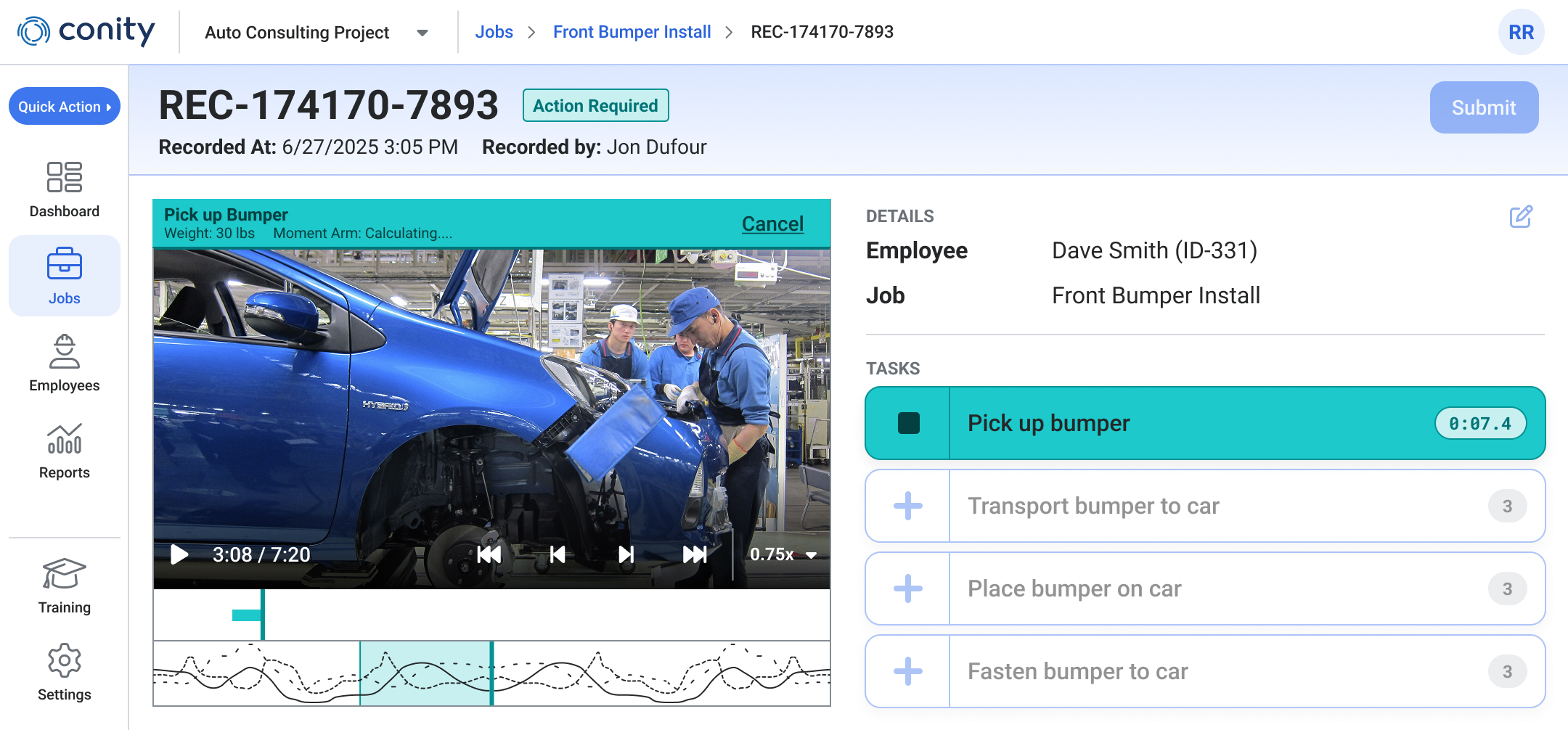This screenshot has width=1568, height=730.
Task: Play the video
Action: click(179, 554)
